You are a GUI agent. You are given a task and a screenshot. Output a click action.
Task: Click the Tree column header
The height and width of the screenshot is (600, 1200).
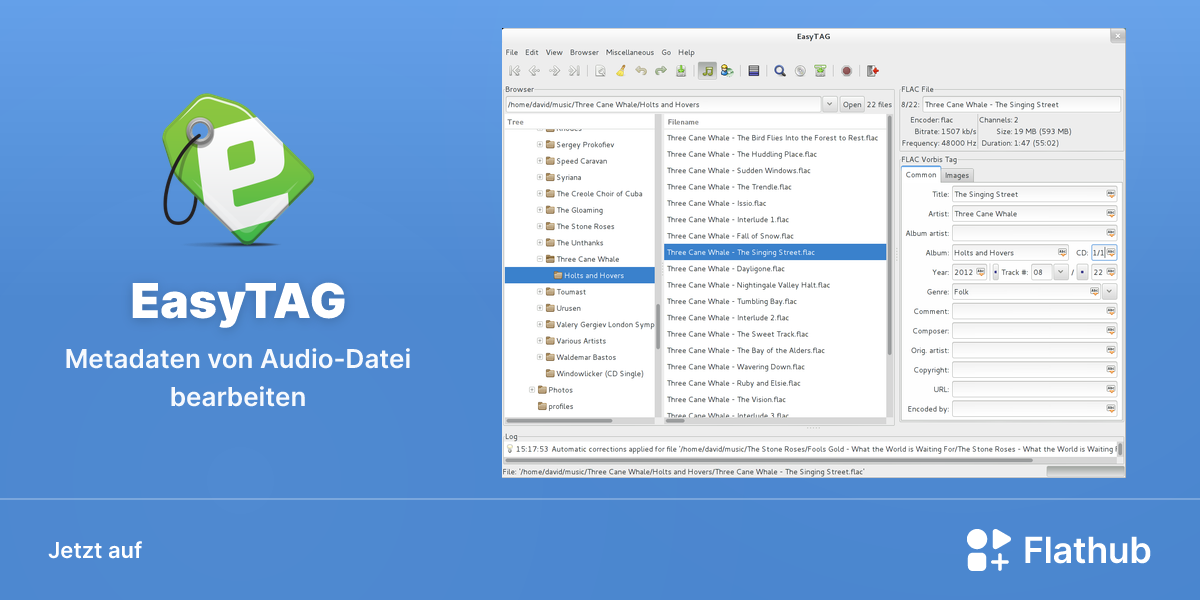[x=580, y=122]
